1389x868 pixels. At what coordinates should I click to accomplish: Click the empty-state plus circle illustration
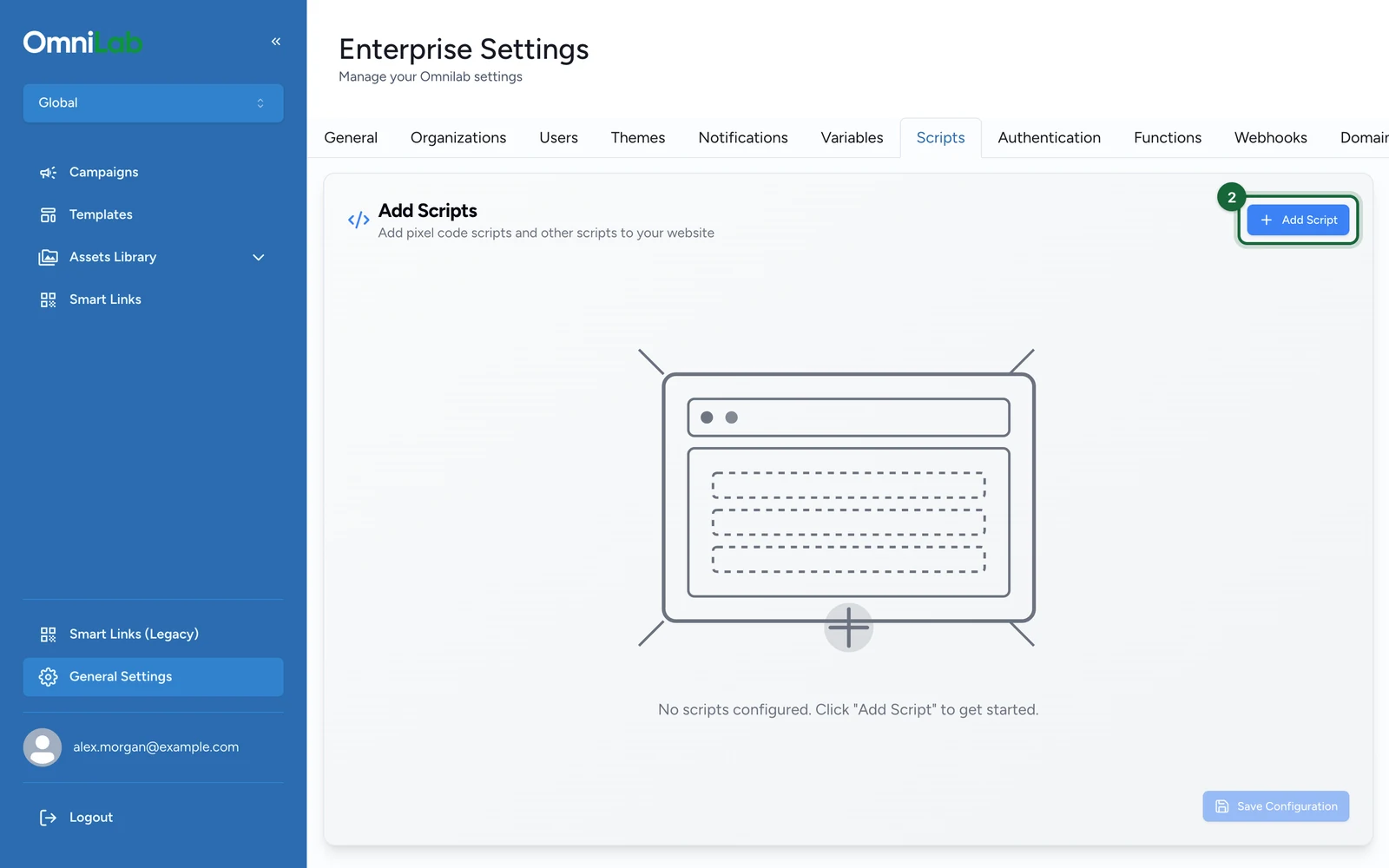(x=848, y=627)
